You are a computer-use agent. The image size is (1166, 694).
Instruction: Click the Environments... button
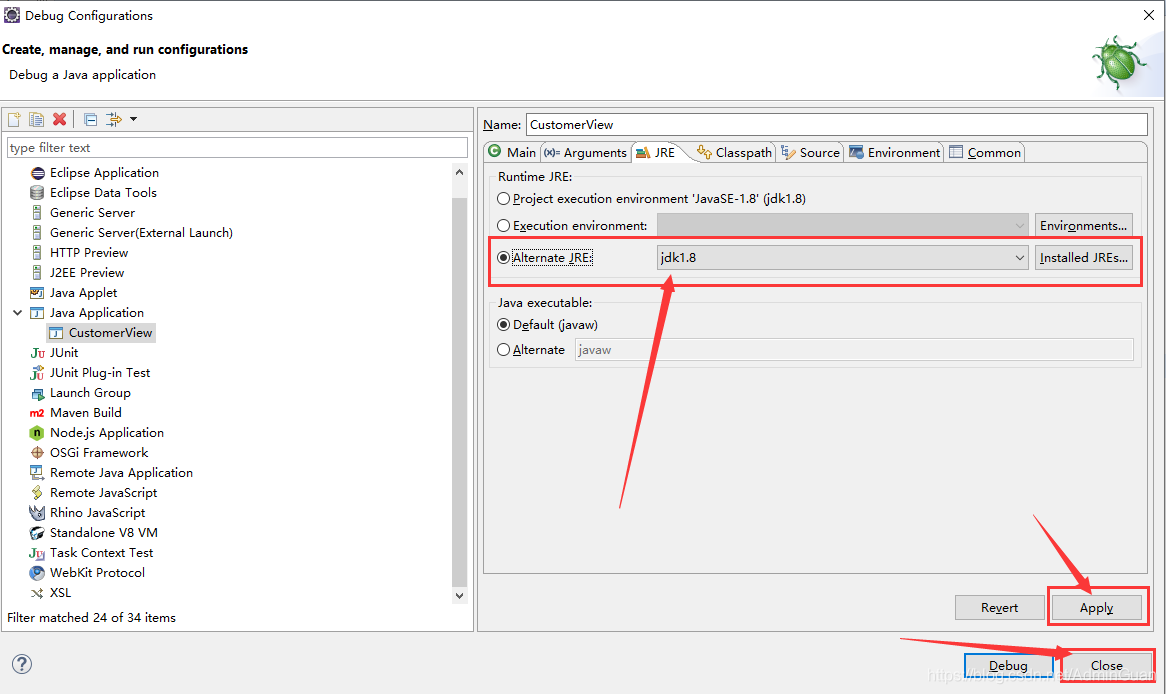point(1083,225)
